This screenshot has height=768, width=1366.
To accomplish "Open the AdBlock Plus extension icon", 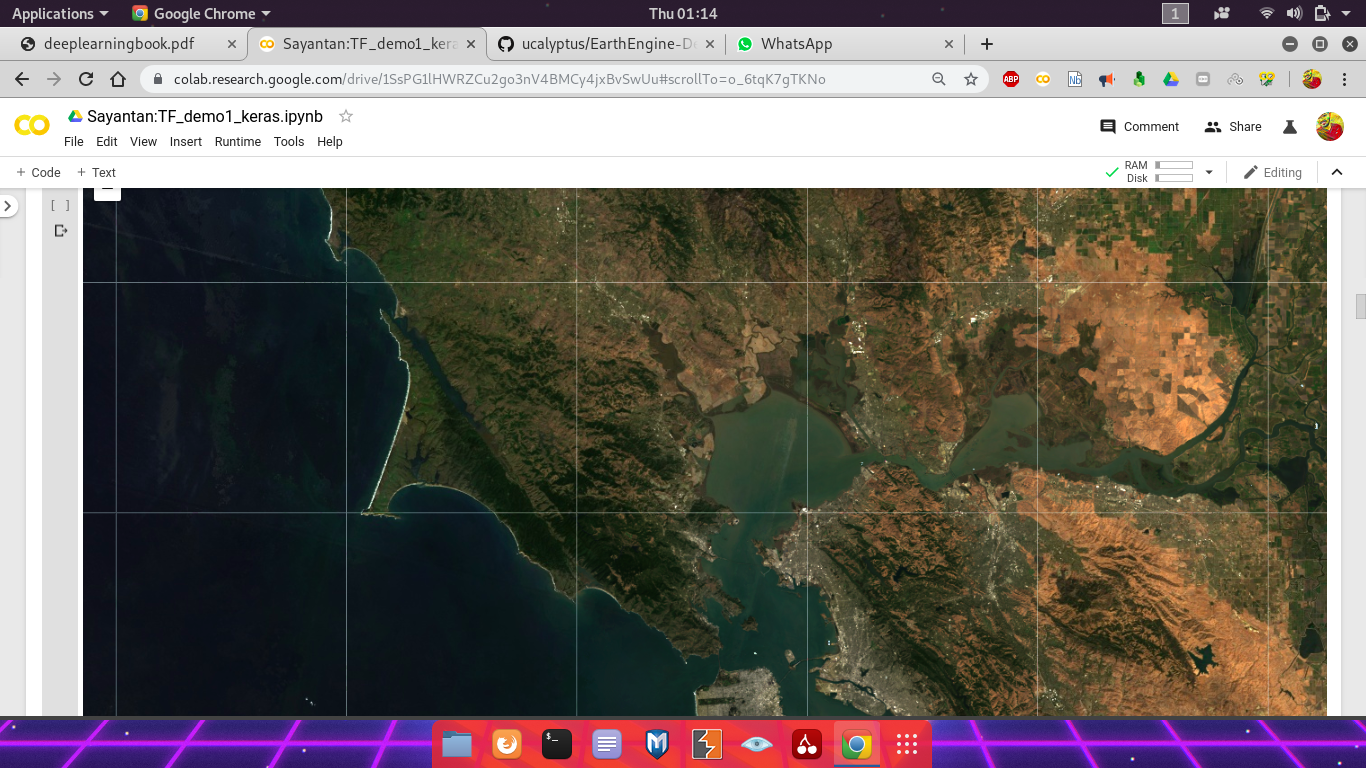I will tap(1011, 79).
